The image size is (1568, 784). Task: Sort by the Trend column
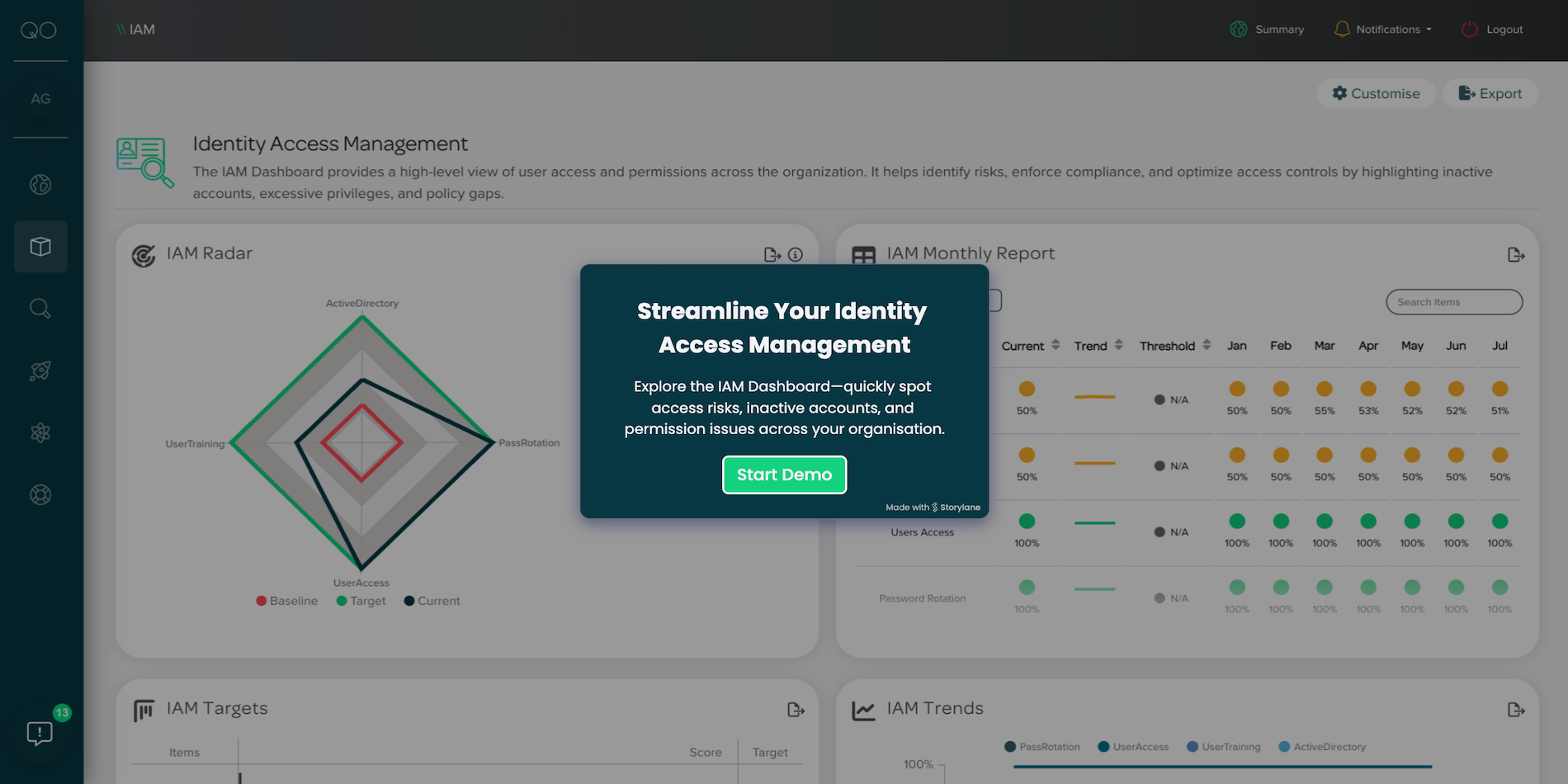[x=1098, y=346]
